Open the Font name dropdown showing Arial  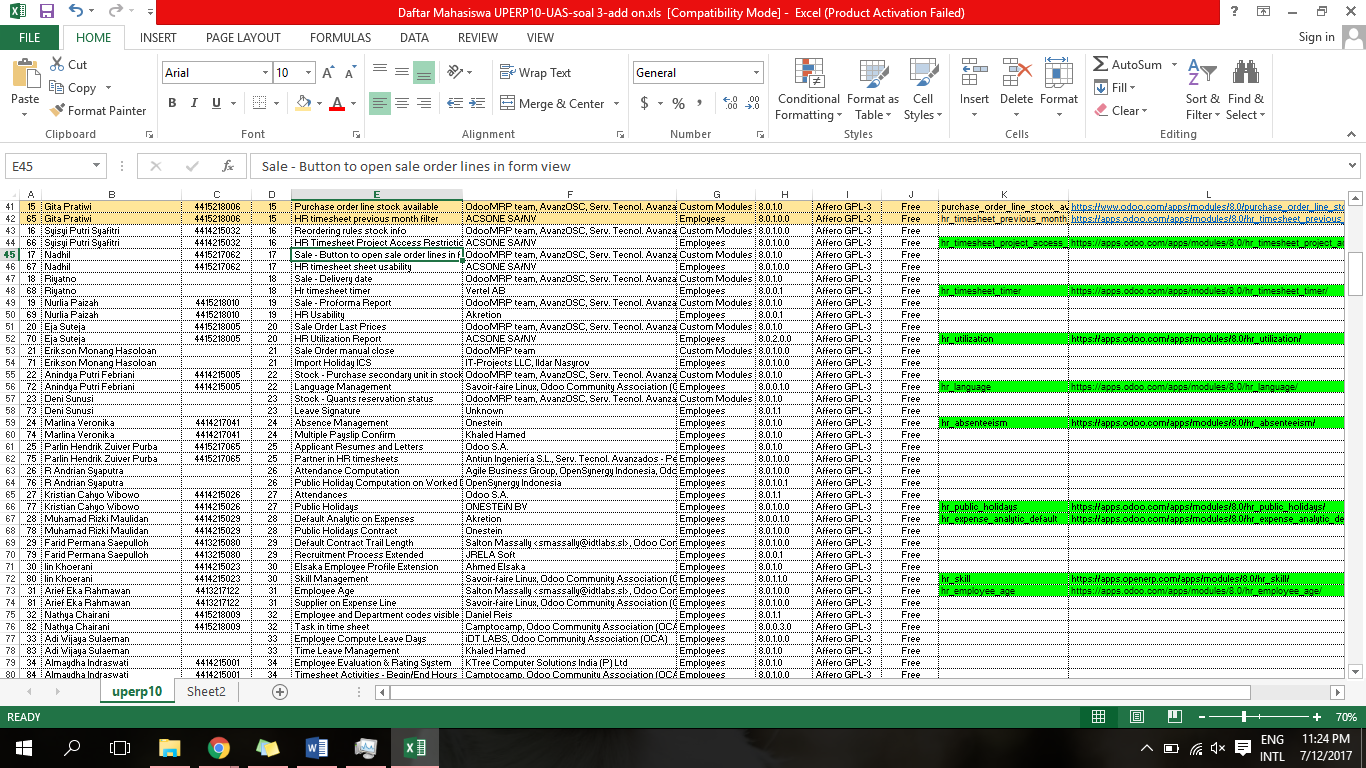point(265,73)
